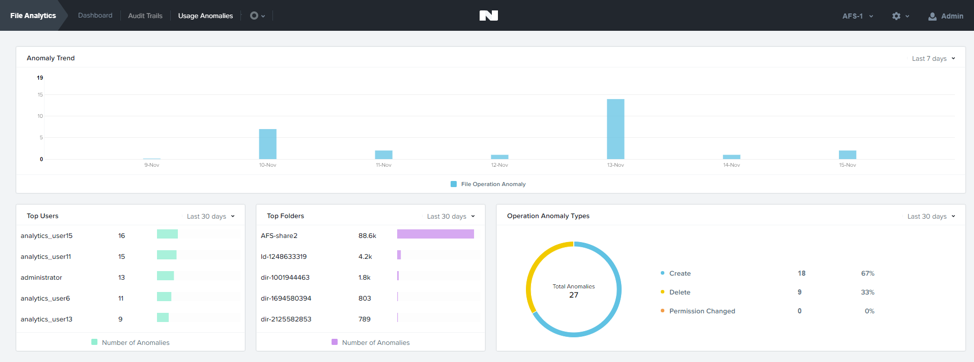Click the Delete legend dot
This screenshot has height=362, width=974.
coord(662,292)
